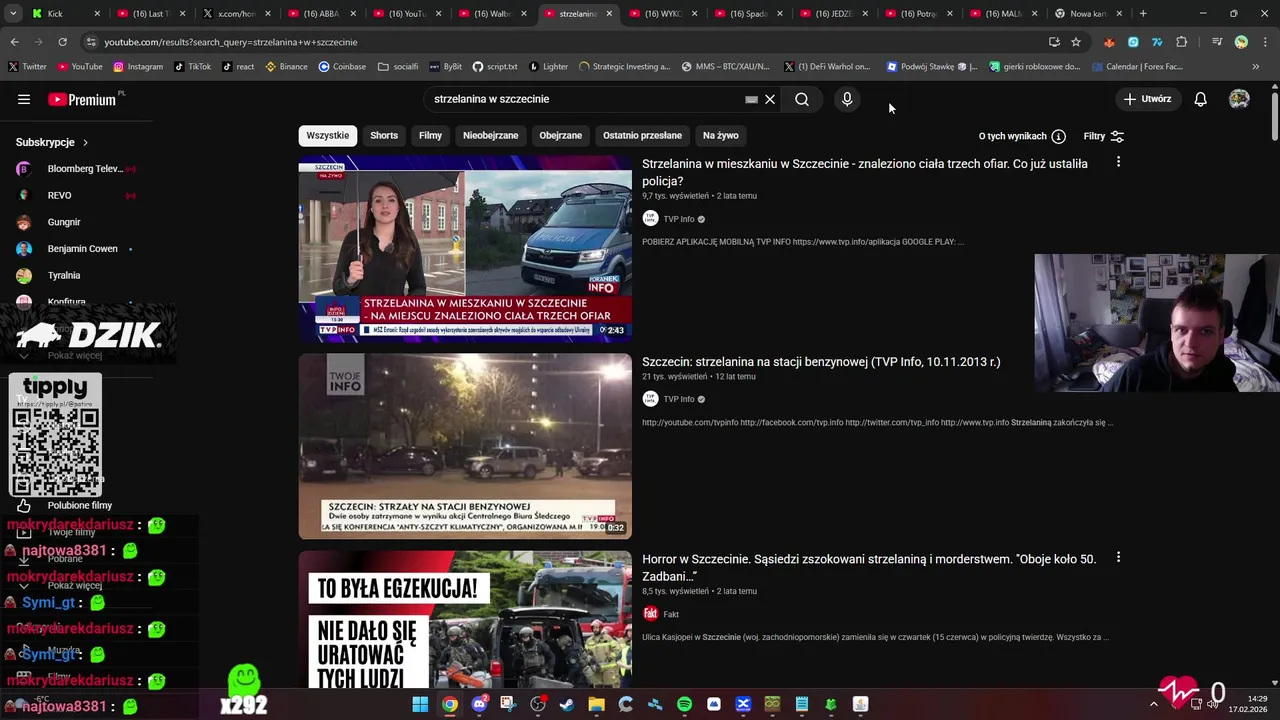
Task: Open Steam from the taskbar
Action: point(567,704)
